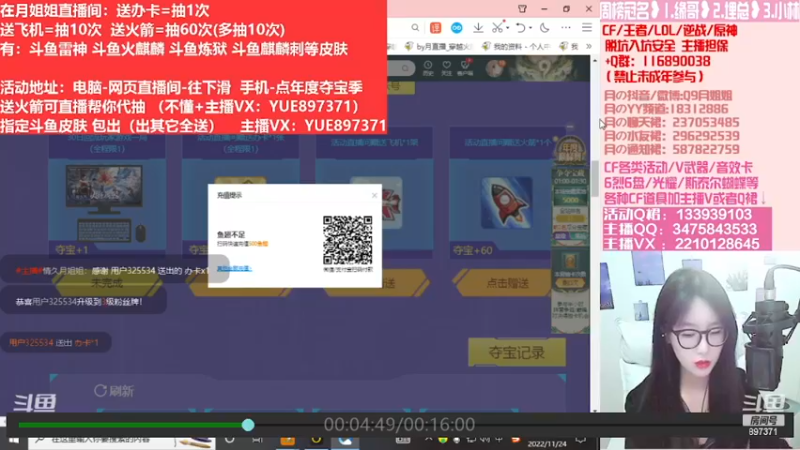Click the Douyu site search box
This screenshot has height=450, width=800.
400,68
